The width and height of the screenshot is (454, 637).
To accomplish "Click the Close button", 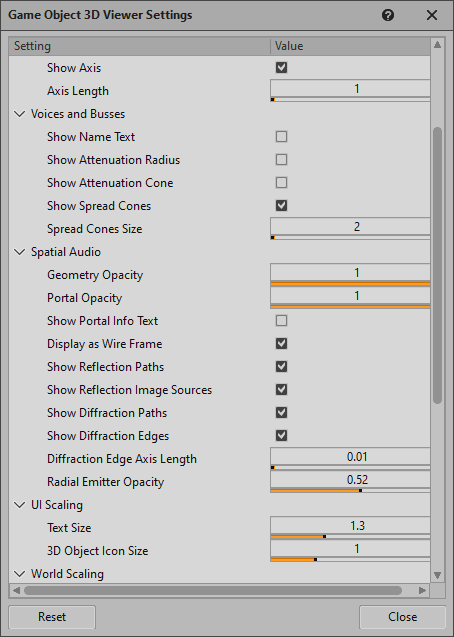I will coord(402,617).
